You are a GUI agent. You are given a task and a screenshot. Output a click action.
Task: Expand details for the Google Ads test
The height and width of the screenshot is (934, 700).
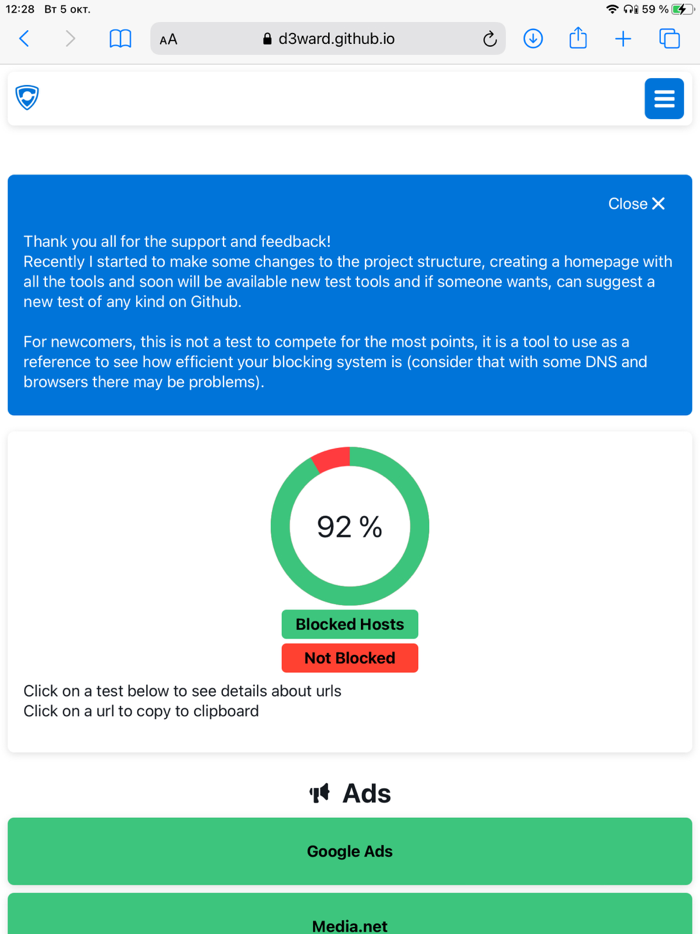click(x=350, y=851)
